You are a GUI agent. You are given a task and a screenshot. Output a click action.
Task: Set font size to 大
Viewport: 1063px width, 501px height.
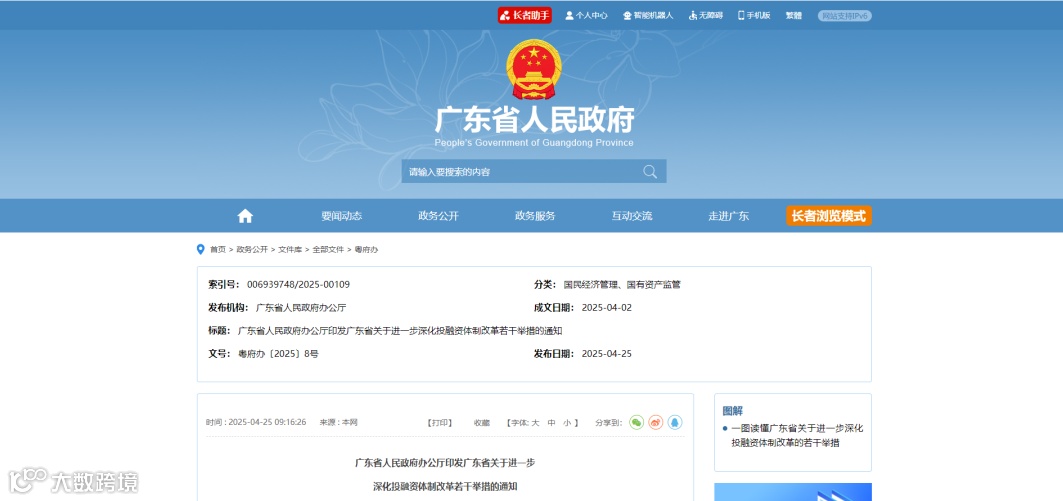tap(535, 422)
